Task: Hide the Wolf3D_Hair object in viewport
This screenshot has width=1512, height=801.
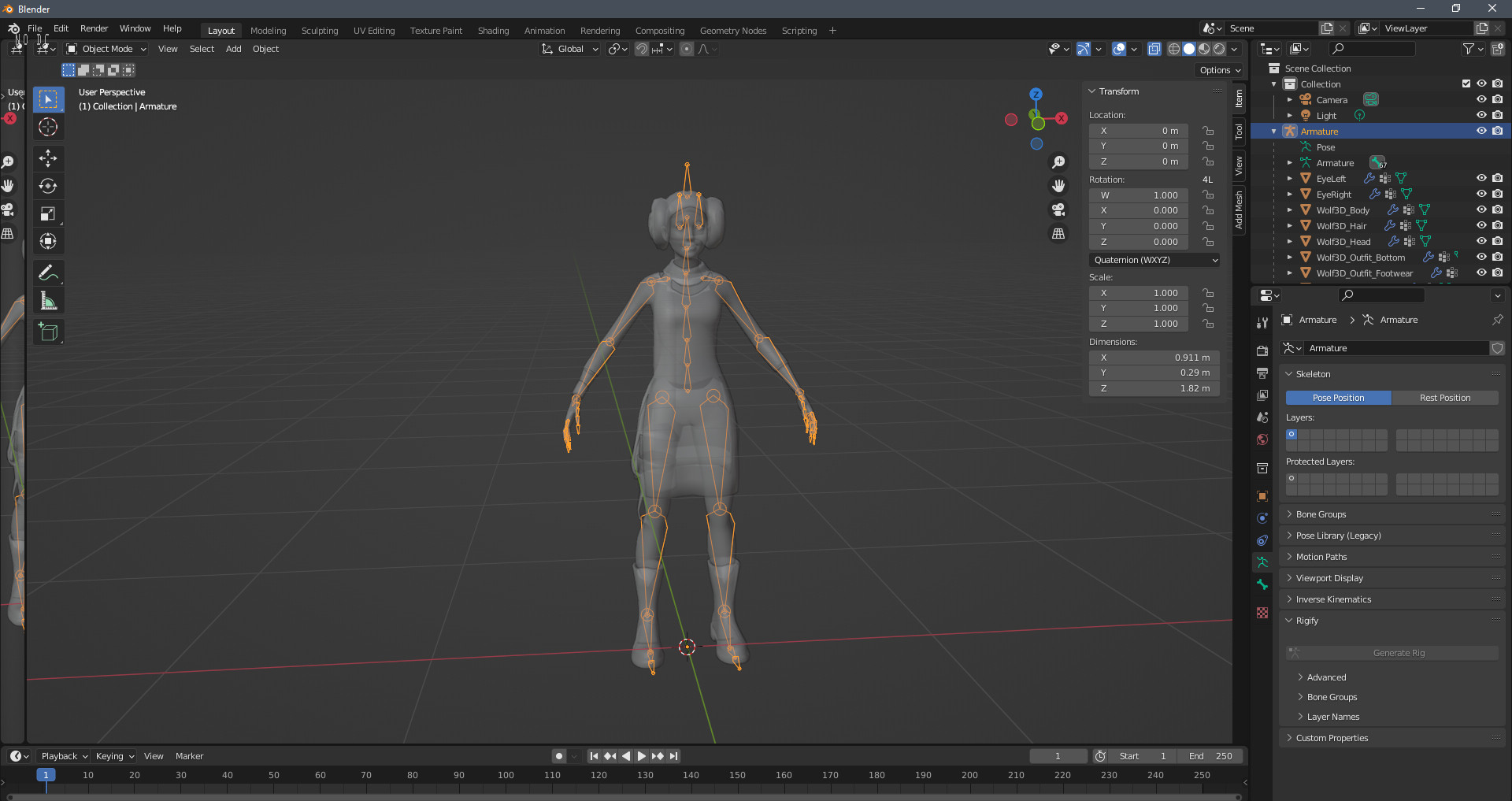Action: pyautogui.click(x=1481, y=226)
